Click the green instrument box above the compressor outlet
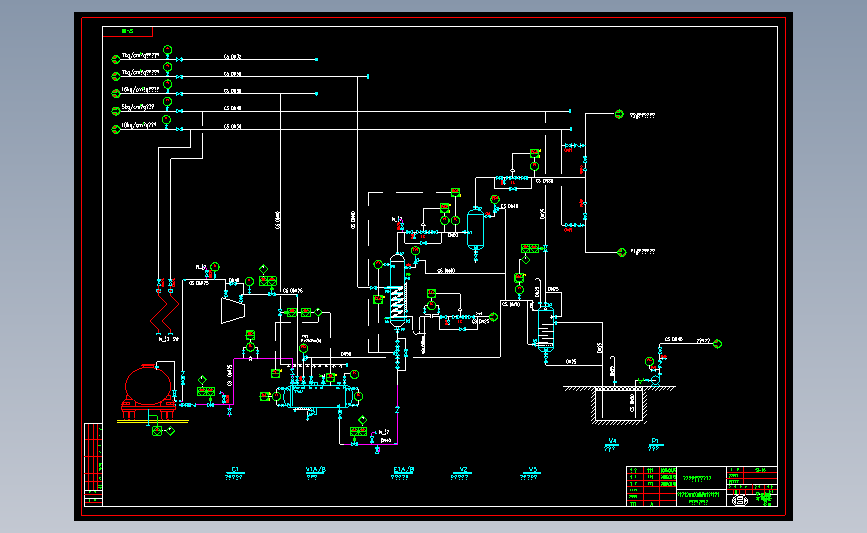The width and height of the screenshot is (867, 533). pyautogui.click(x=268, y=281)
